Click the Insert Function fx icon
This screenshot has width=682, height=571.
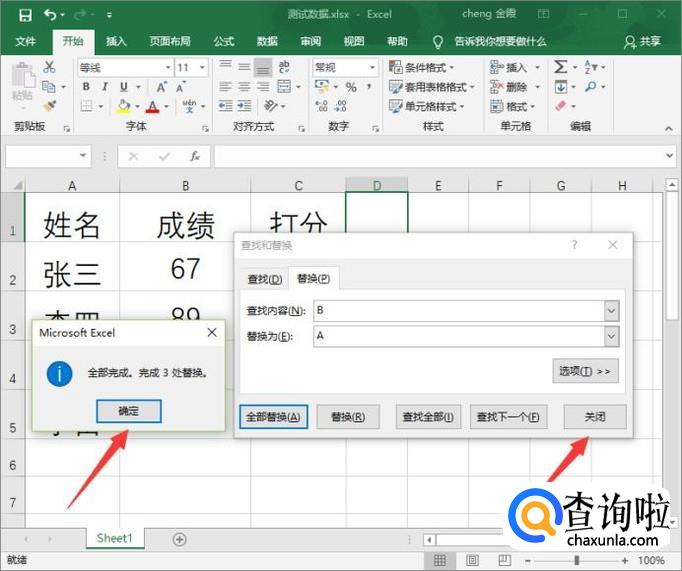[195, 157]
